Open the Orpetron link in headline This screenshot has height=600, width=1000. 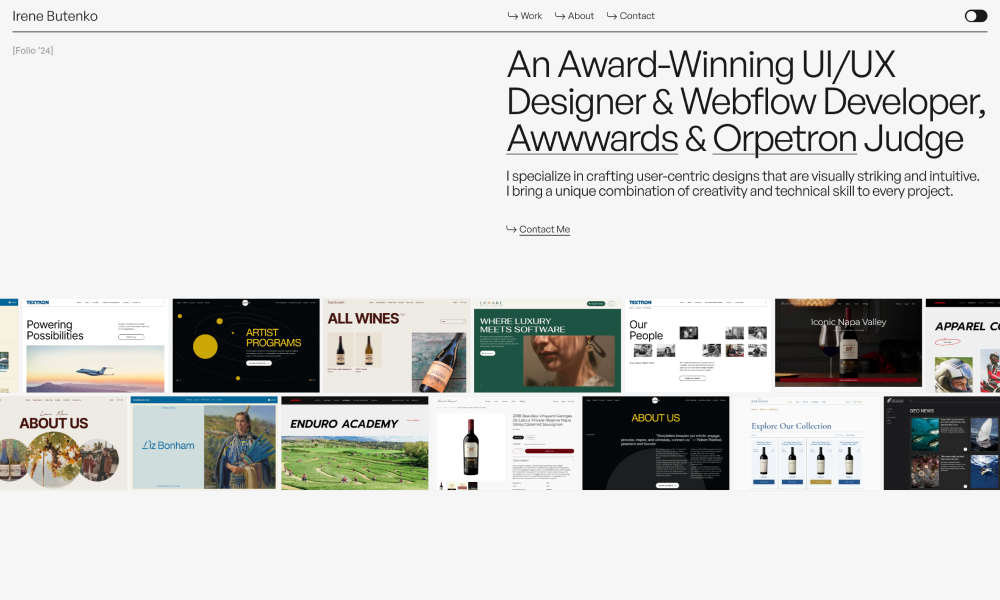tap(784, 139)
